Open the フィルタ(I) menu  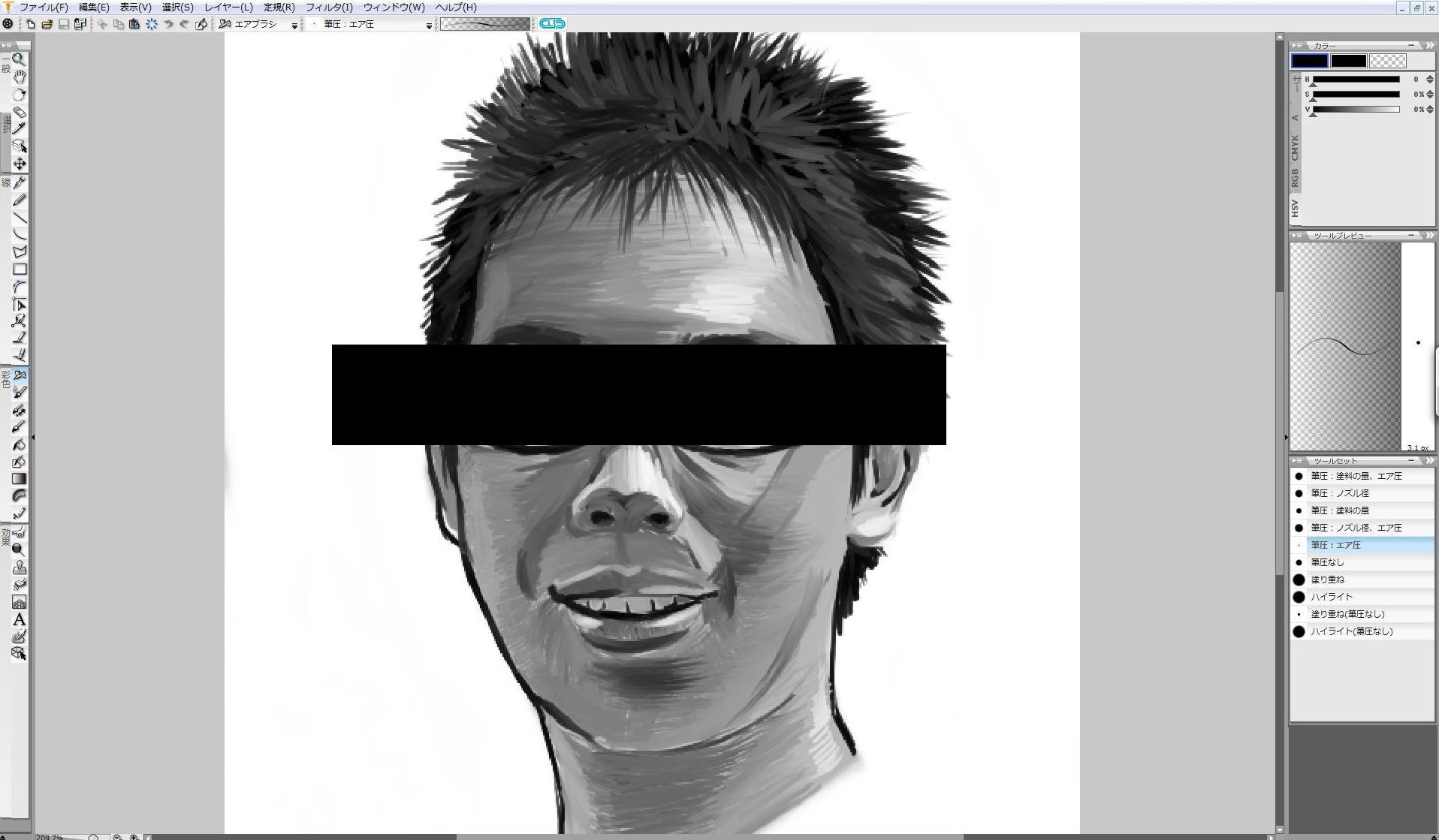(x=329, y=8)
